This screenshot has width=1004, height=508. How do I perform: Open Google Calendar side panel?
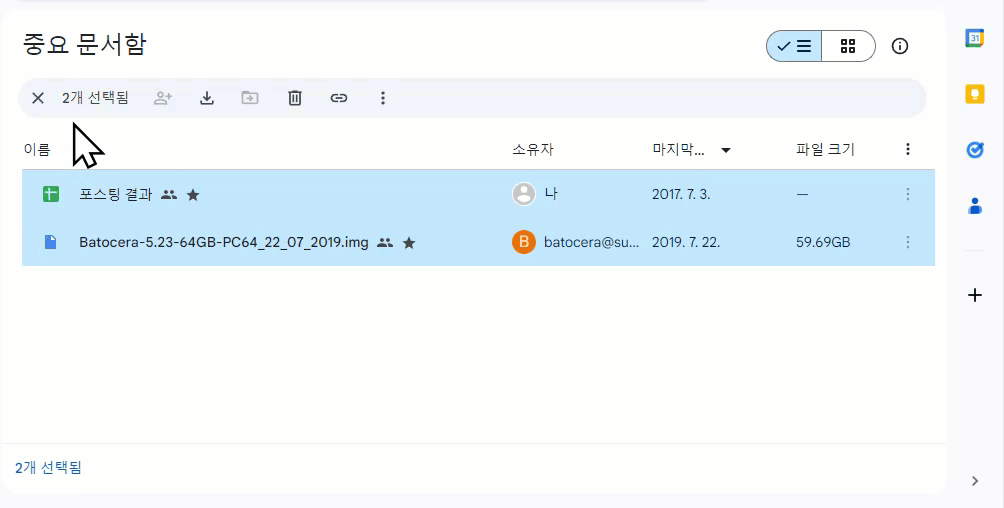pos(975,38)
